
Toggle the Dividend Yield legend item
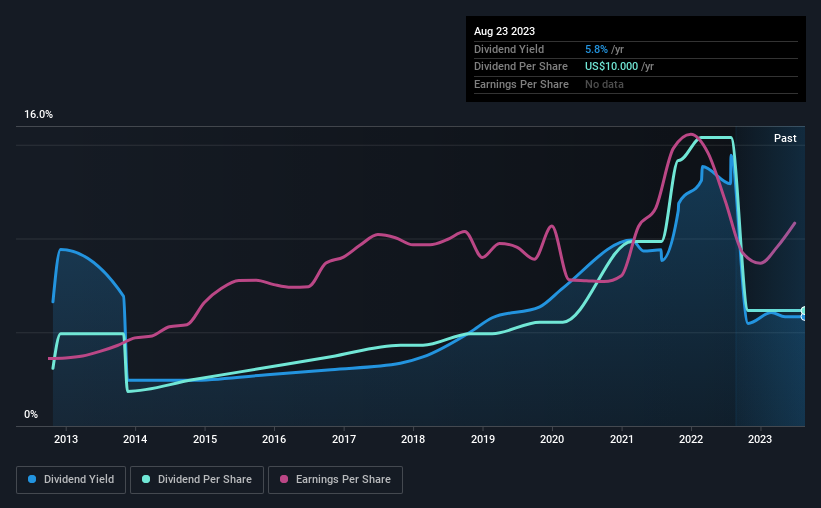click(71, 480)
